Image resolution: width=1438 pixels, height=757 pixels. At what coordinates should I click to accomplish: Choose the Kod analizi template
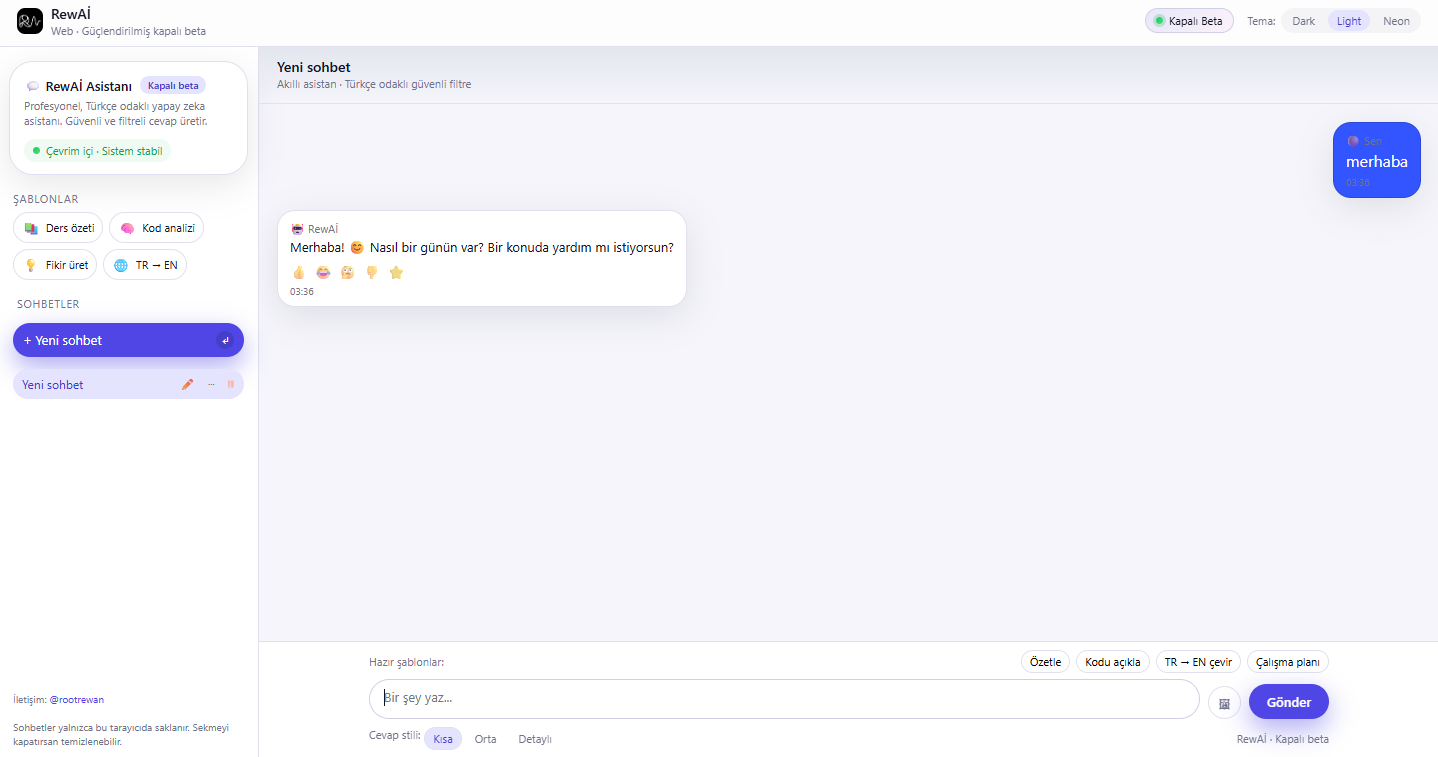pyautogui.click(x=156, y=228)
